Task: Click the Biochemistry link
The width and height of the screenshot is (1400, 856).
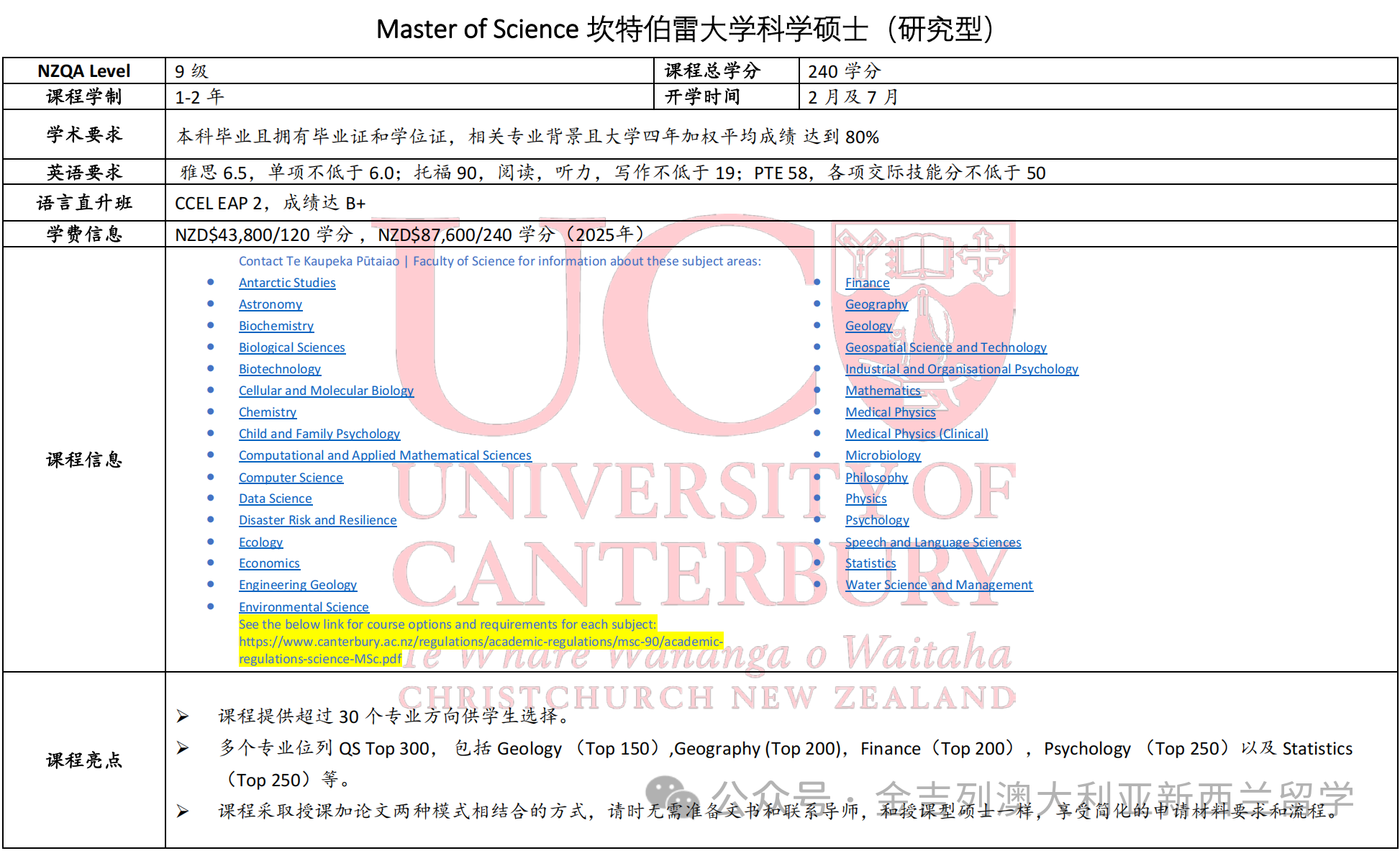Action: pos(276,326)
